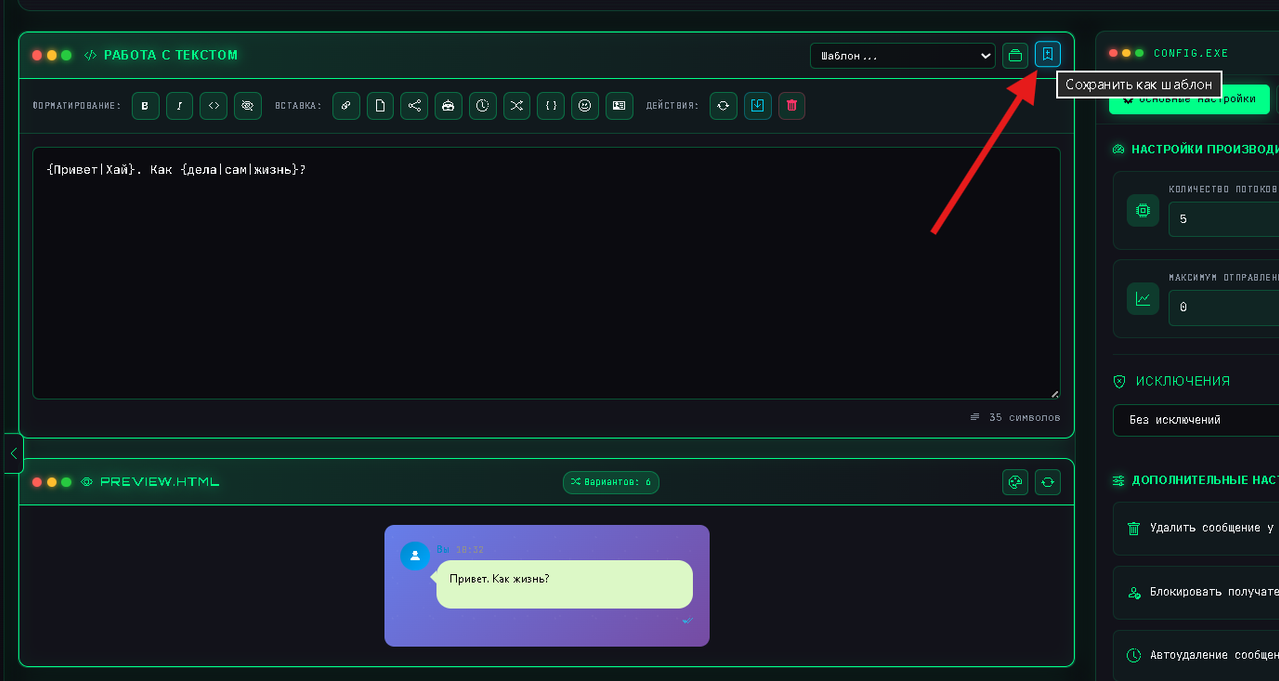
Task: Edit the max sends field with value 0
Action: point(1224,307)
